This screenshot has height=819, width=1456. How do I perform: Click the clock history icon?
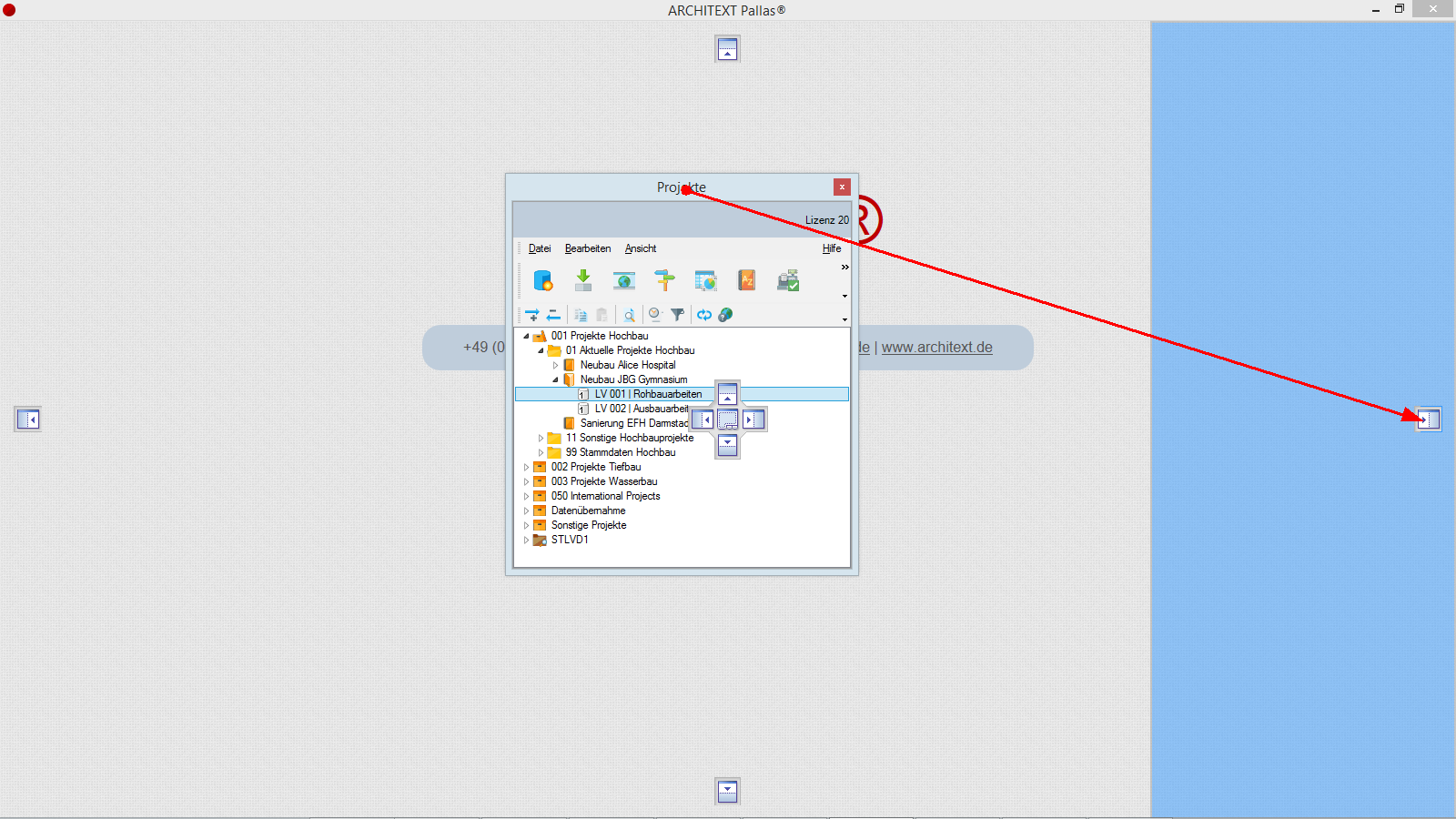click(x=655, y=315)
